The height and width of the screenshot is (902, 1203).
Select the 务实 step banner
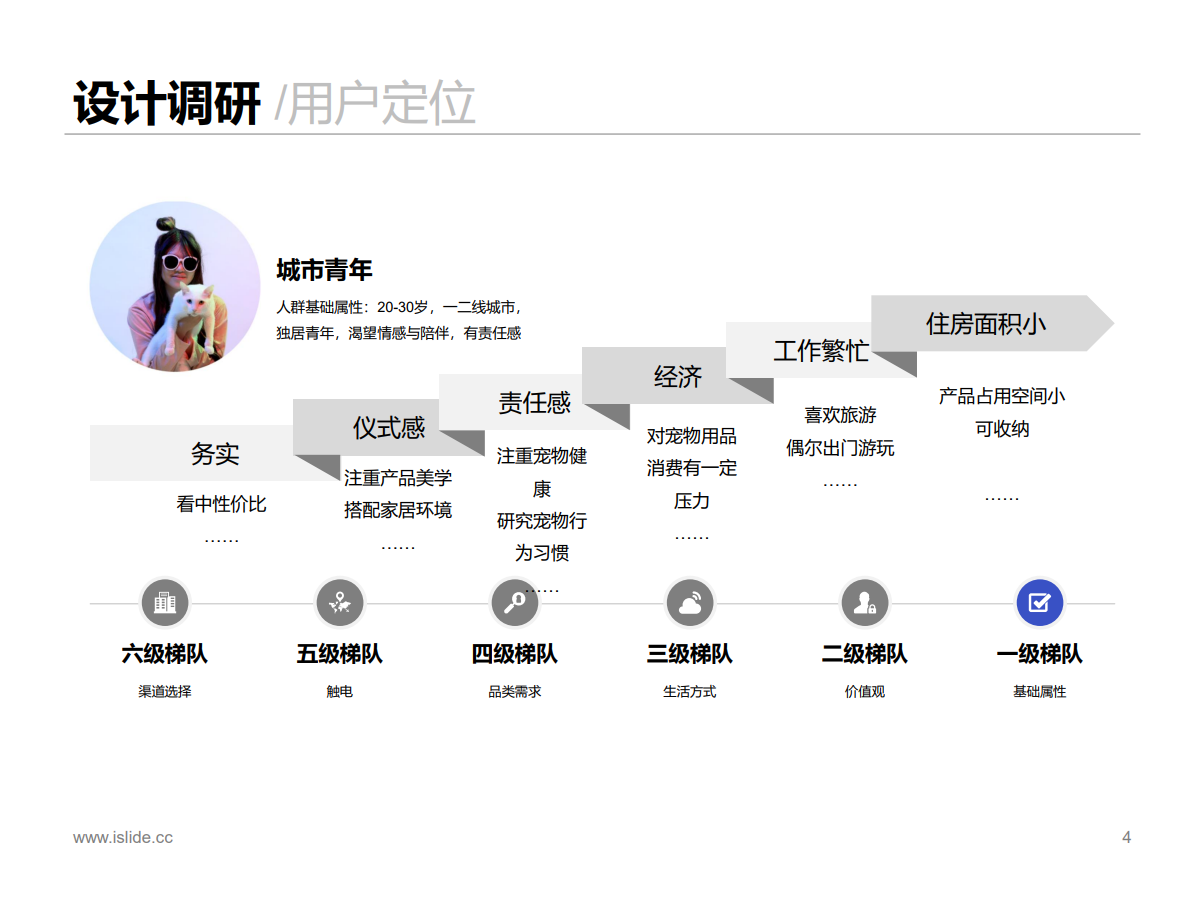[x=215, y=453]
